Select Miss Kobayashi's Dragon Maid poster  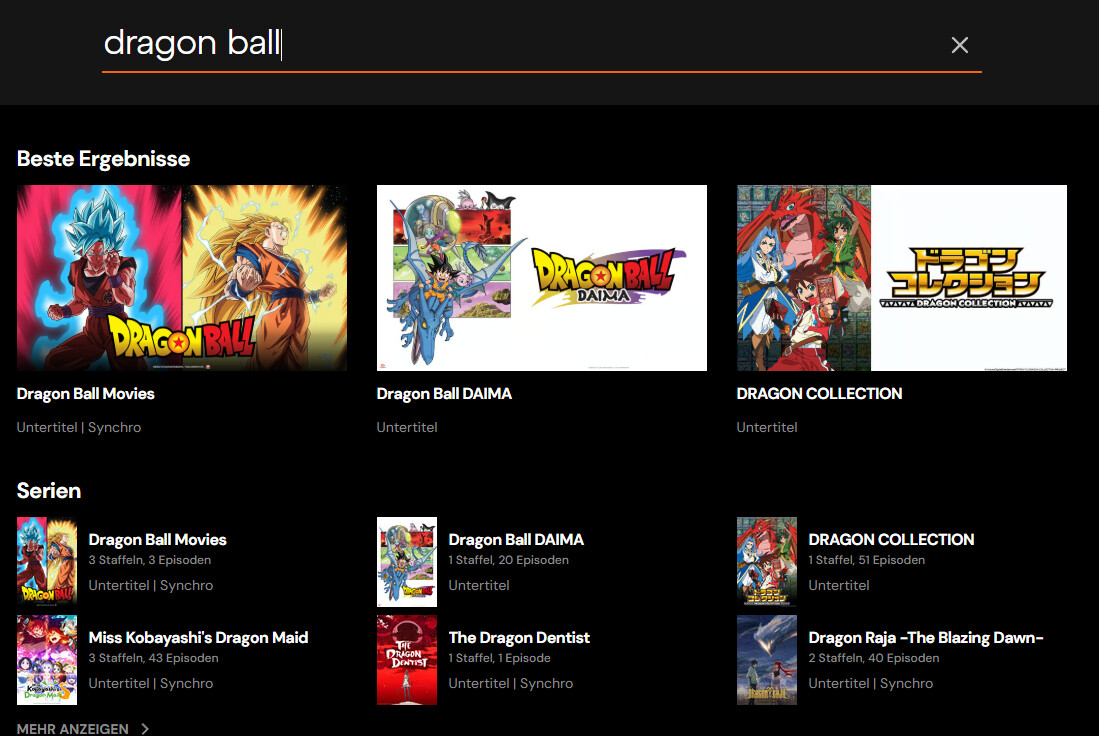point(47,660)
